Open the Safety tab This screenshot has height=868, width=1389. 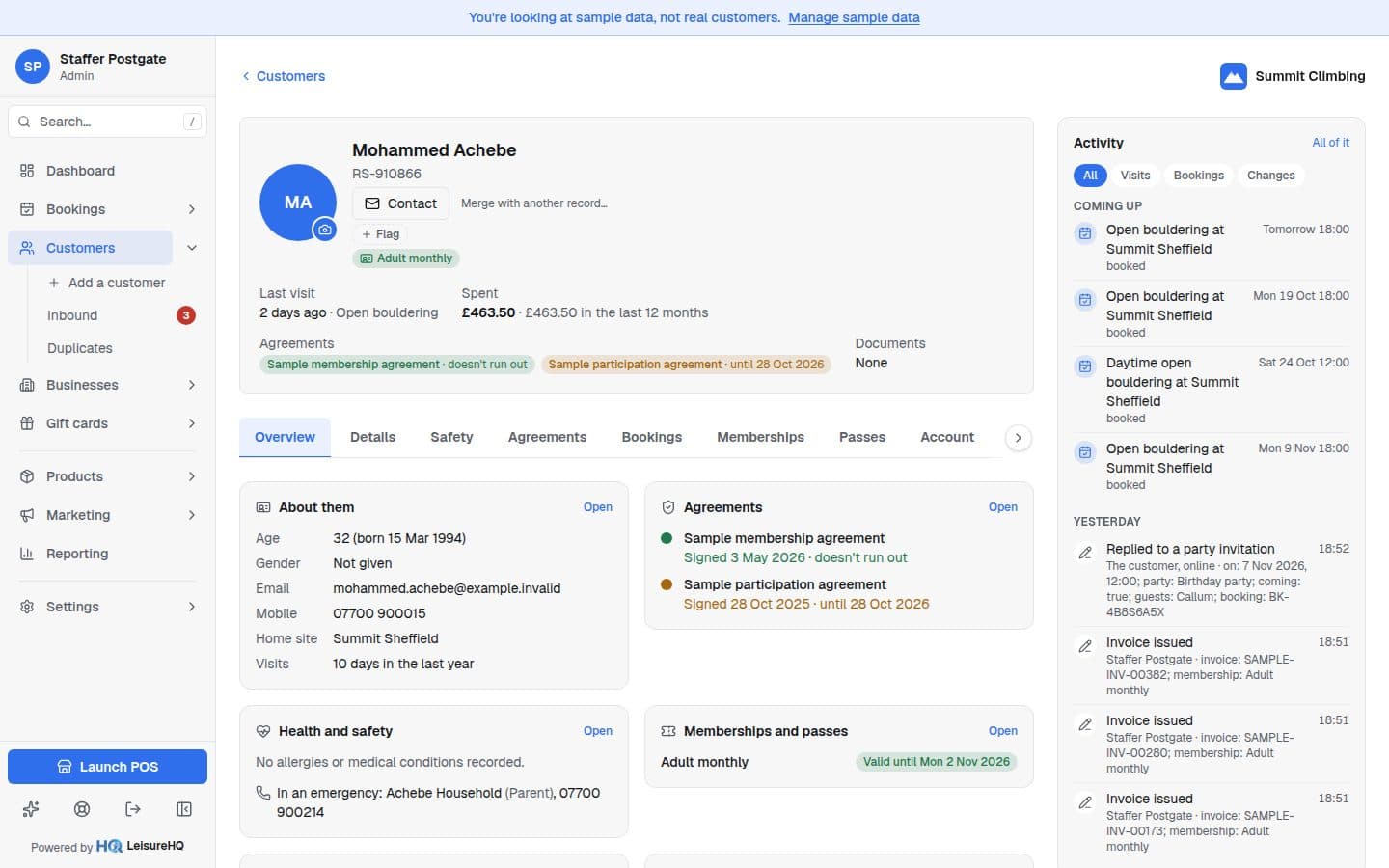click(x=451, y=437)
